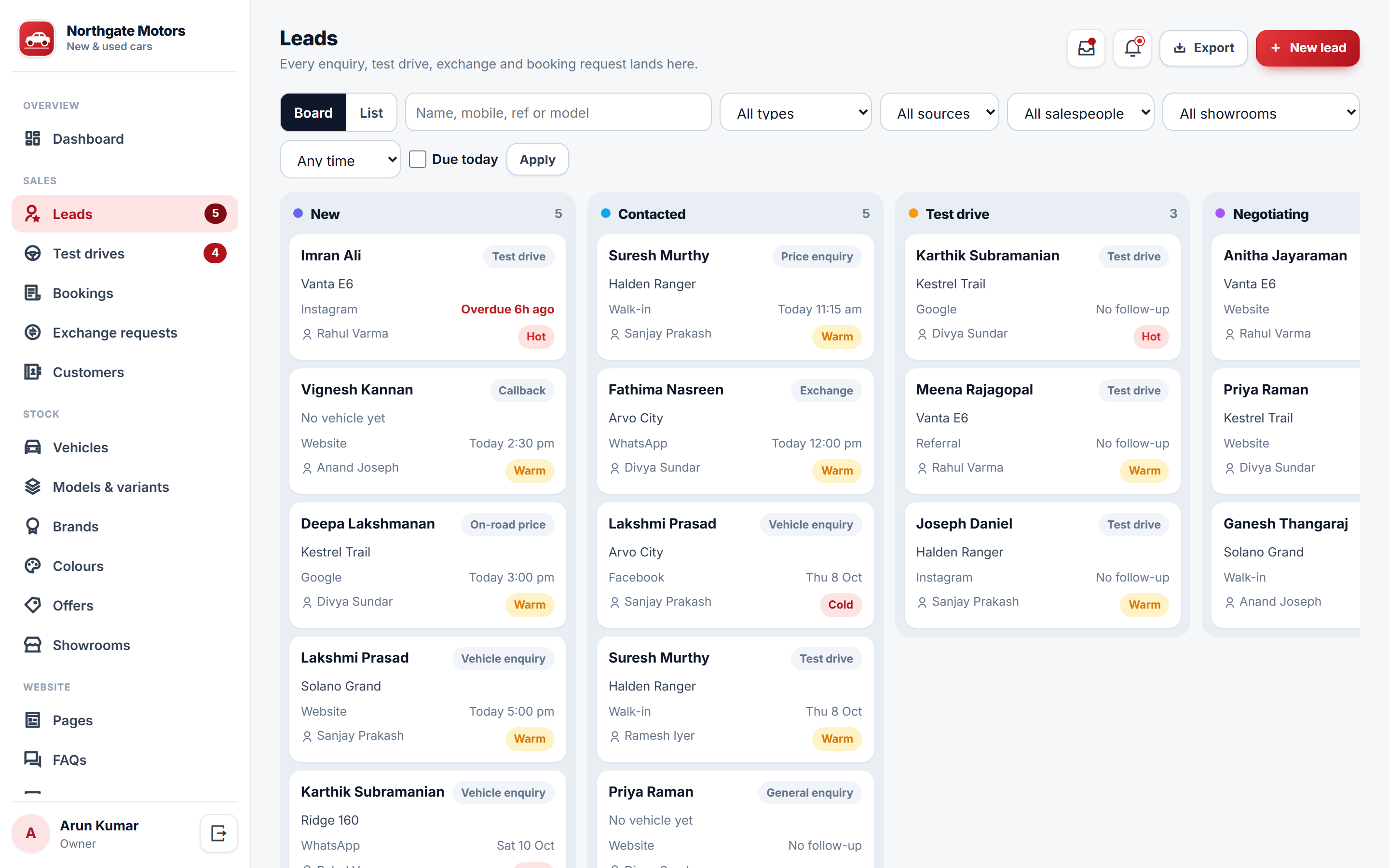Open Colours settings

click(x=124, y=566)
